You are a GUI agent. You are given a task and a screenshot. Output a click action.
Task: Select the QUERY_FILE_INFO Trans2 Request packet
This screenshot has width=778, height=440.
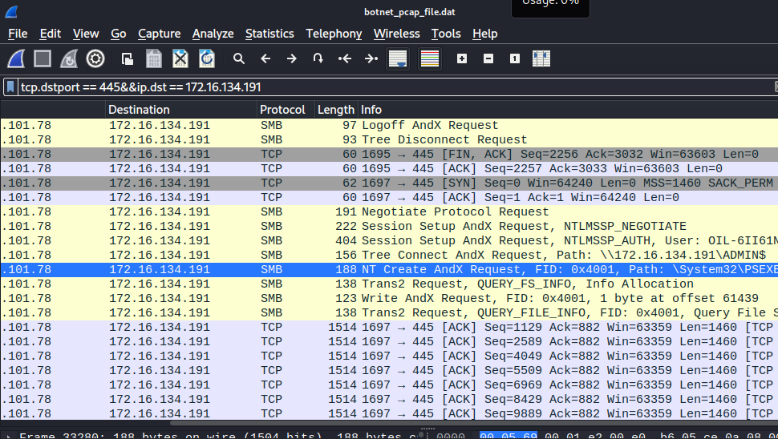click(x=389, y=313)
